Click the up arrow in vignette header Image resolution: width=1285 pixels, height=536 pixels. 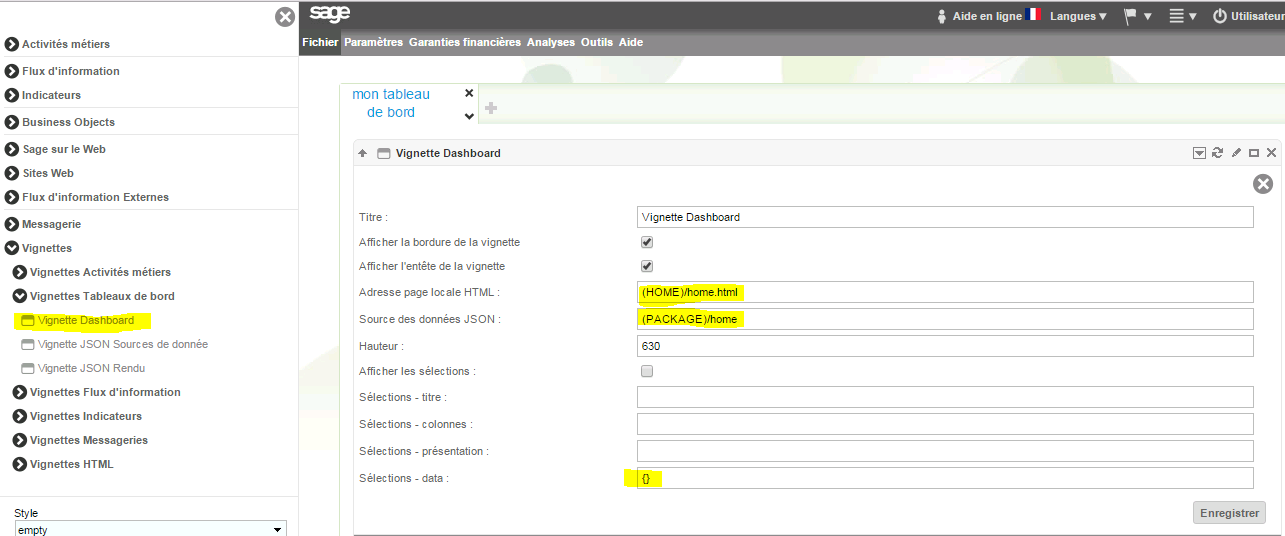click(x=363, y=153)
